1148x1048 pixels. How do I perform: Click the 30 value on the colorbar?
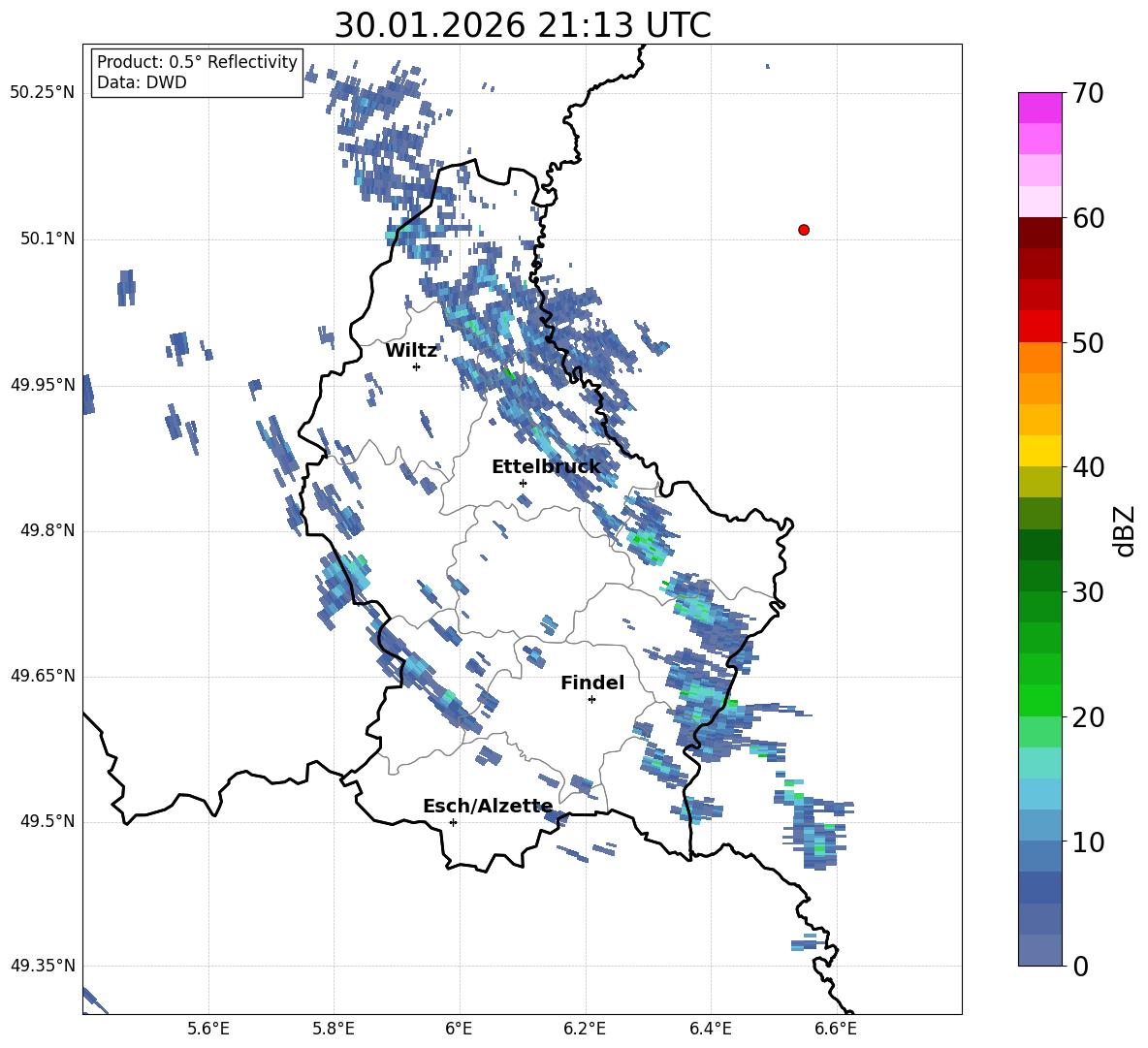tap(1088, 592)
